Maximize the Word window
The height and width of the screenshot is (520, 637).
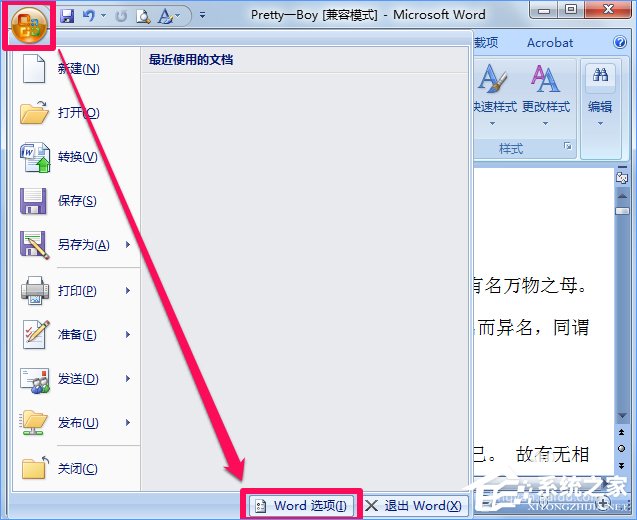click(571, 10)
